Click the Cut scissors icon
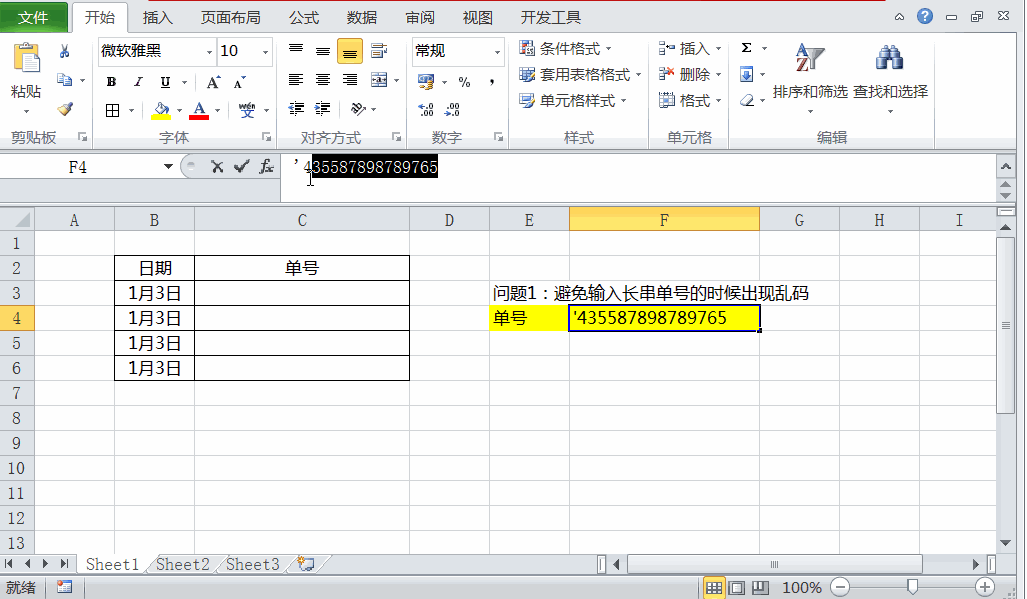This screenshot has height=599, width=1027. coord(64,51)
